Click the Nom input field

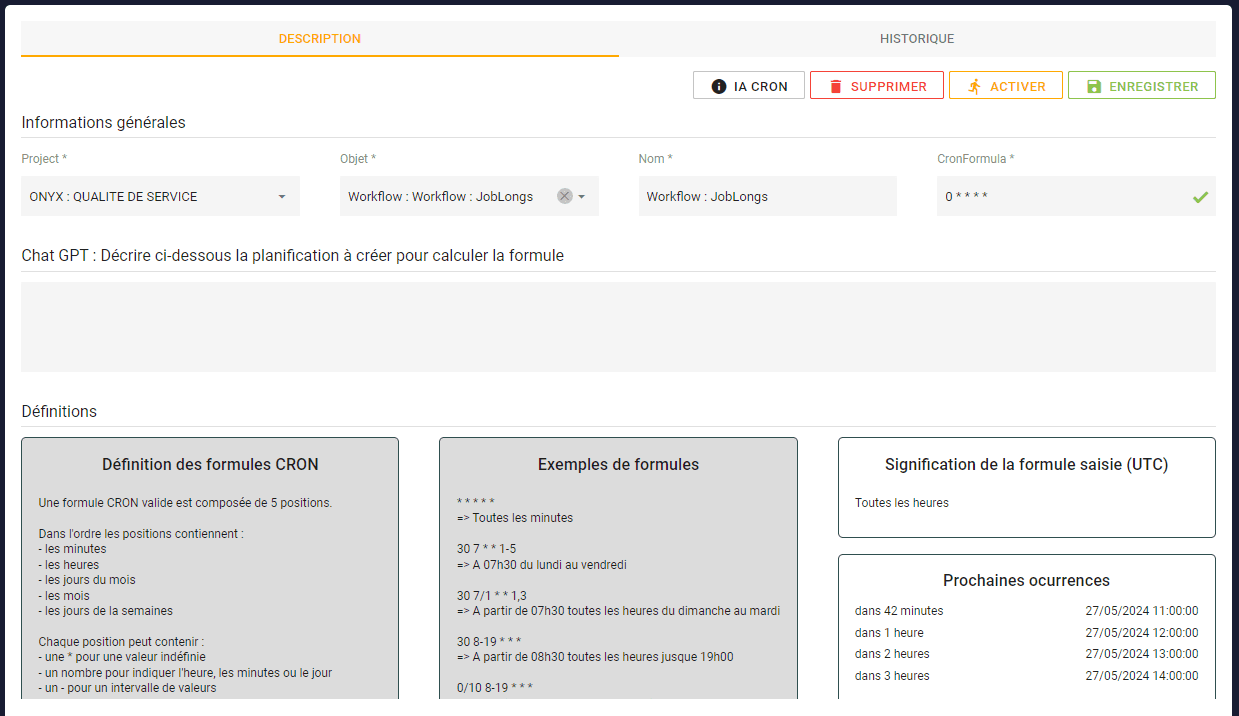click(768, 196)
